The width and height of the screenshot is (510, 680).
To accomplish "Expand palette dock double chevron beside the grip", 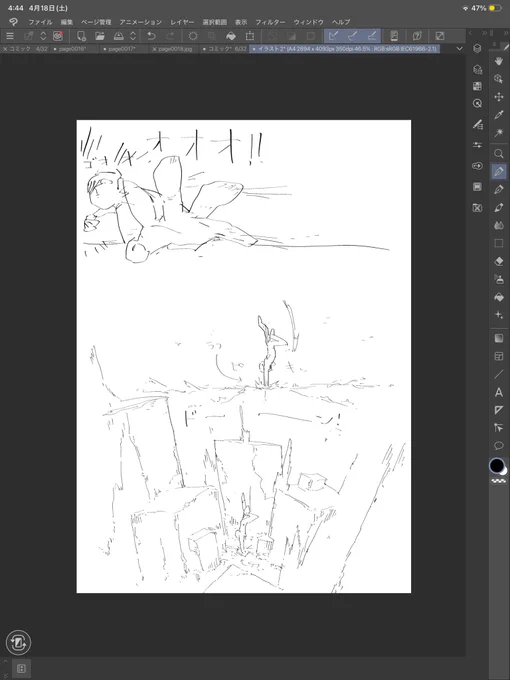I will click(x=484, y=33).
